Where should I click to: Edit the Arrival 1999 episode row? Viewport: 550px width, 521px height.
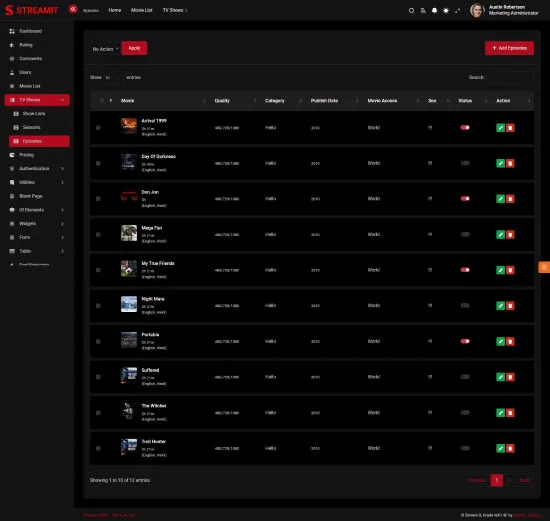[501, 128]
